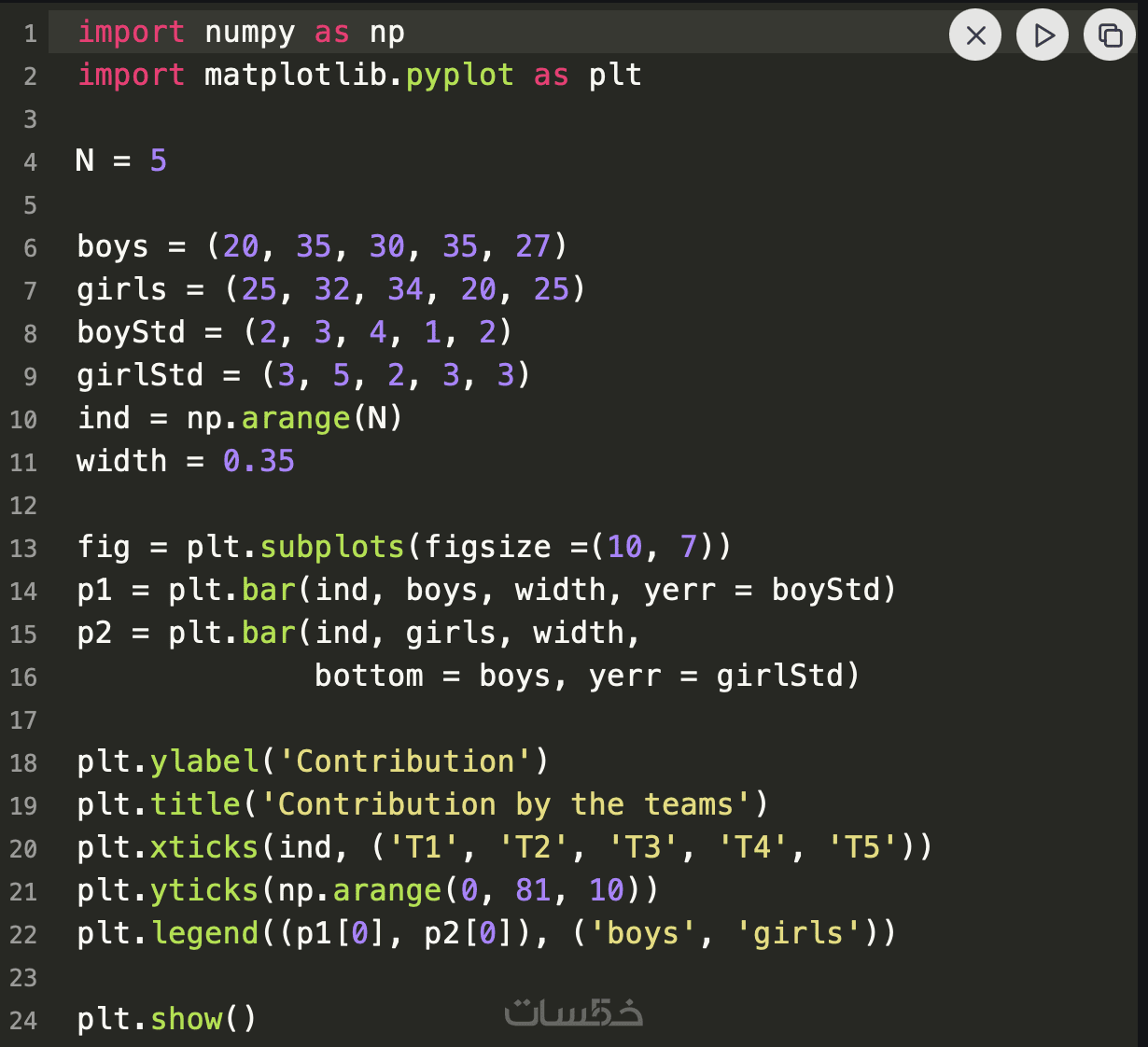The height and width of the screenshot is (1047, 1148).
Task: Click line number 24 in gutter
Action: [23, 1020]
